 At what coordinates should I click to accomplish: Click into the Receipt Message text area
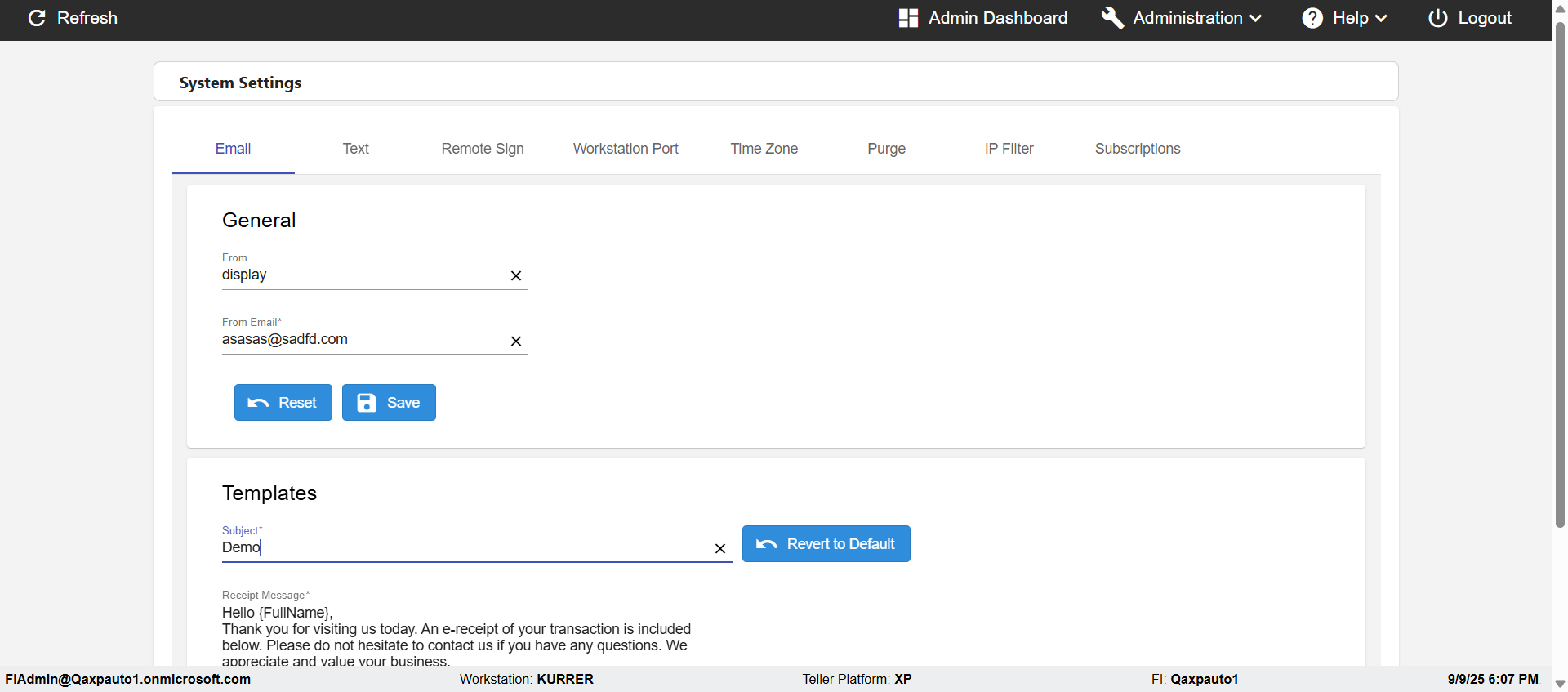tap(457, 636)
